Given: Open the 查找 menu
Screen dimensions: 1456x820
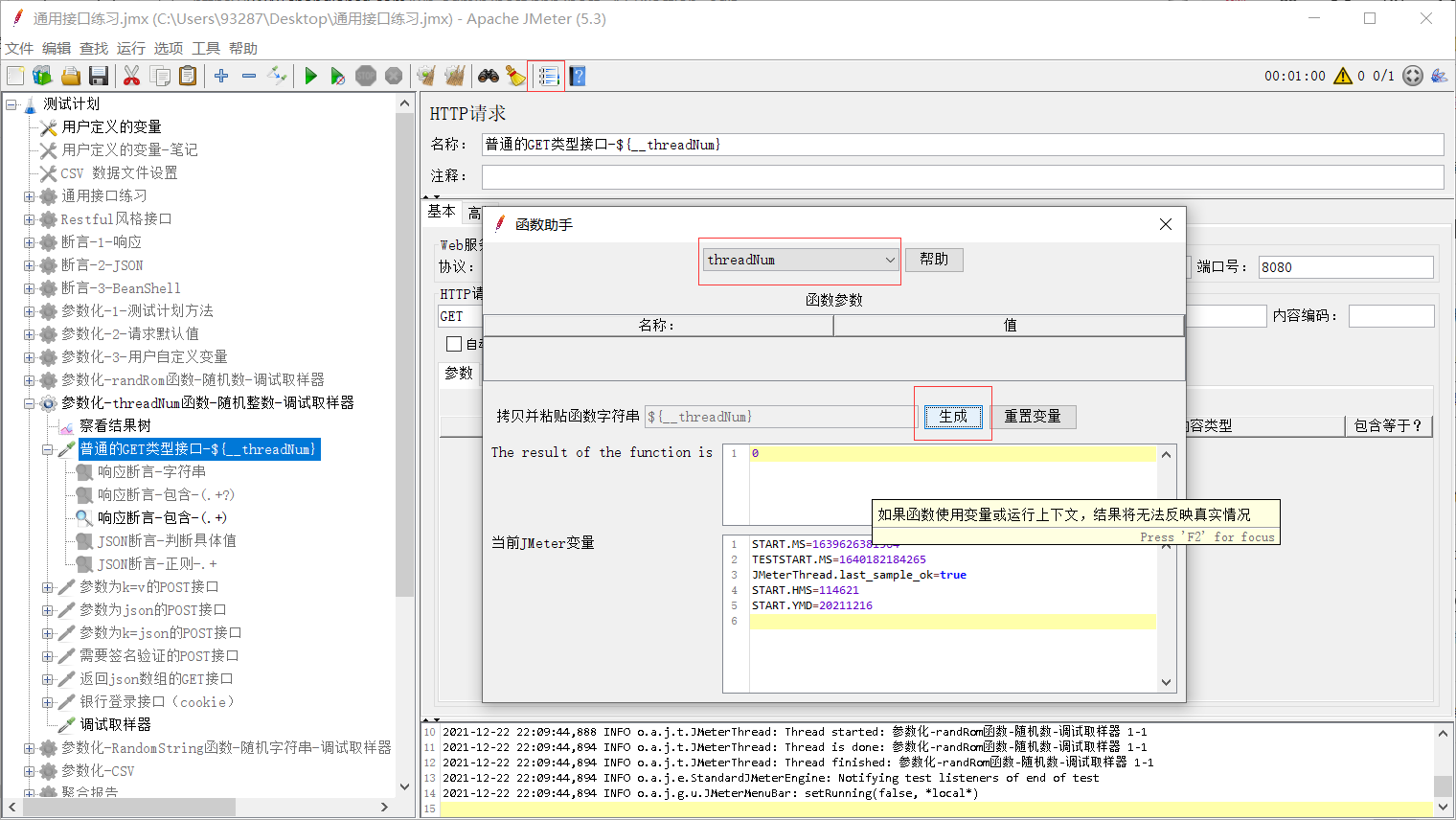Looking at the screenshot, I should [x=94, y=48].
